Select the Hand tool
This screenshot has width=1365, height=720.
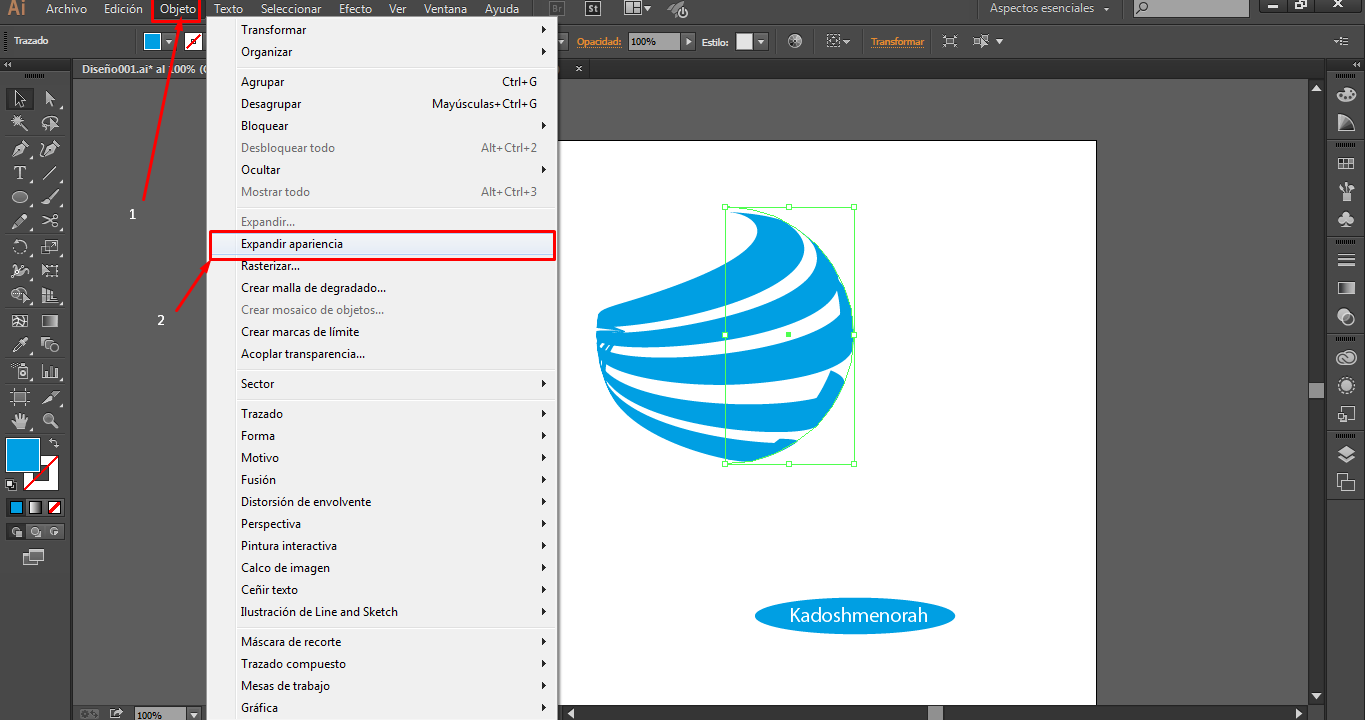tap(20, 421)
